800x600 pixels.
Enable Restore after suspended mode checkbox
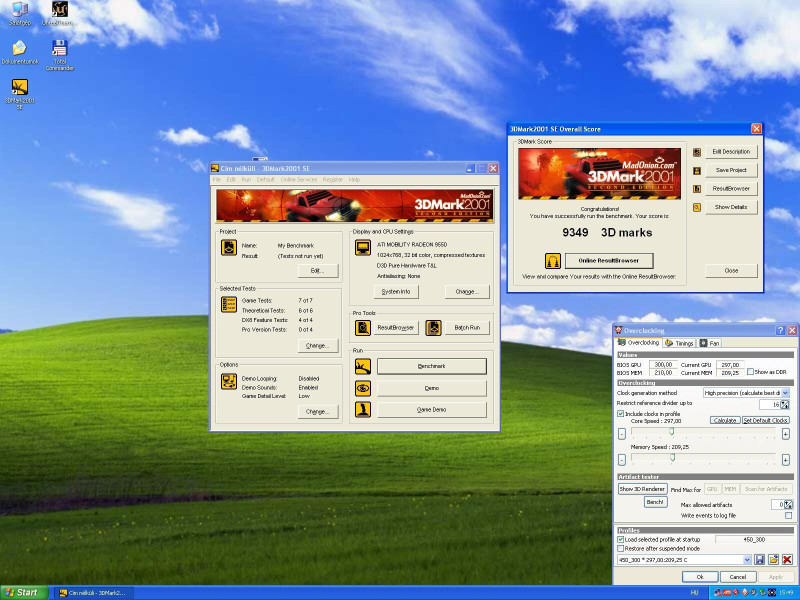pyautogui.click(x=620, y=548)
